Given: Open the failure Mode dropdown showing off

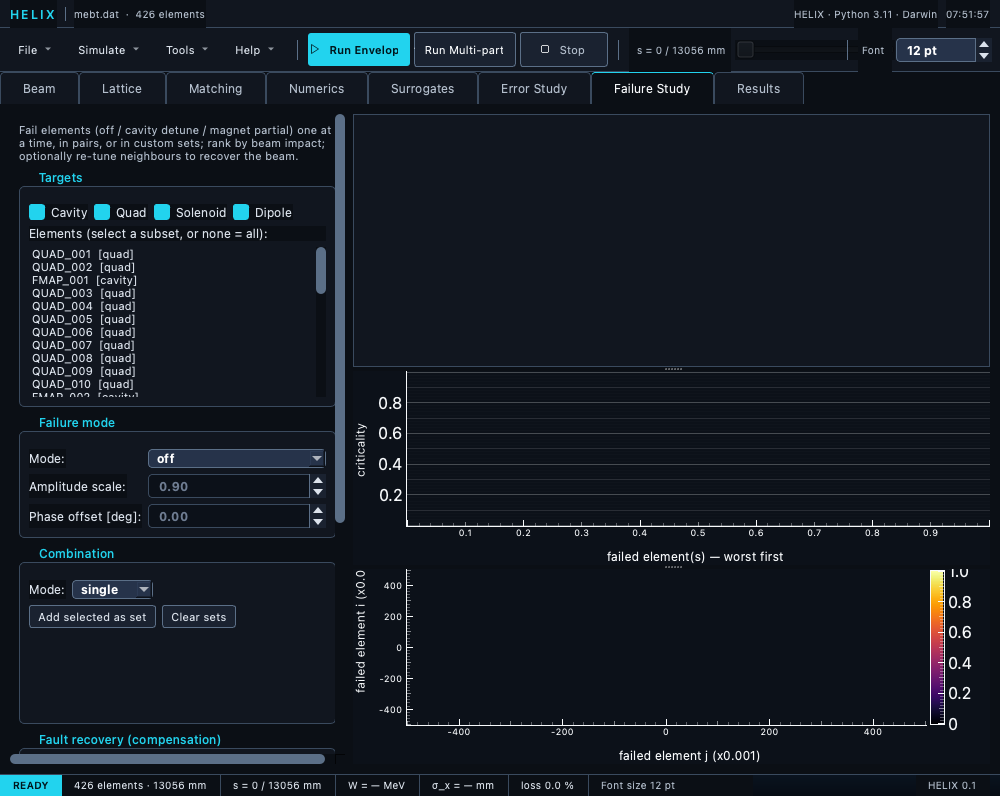Looking at the screenshot, I should coord(237,459).
